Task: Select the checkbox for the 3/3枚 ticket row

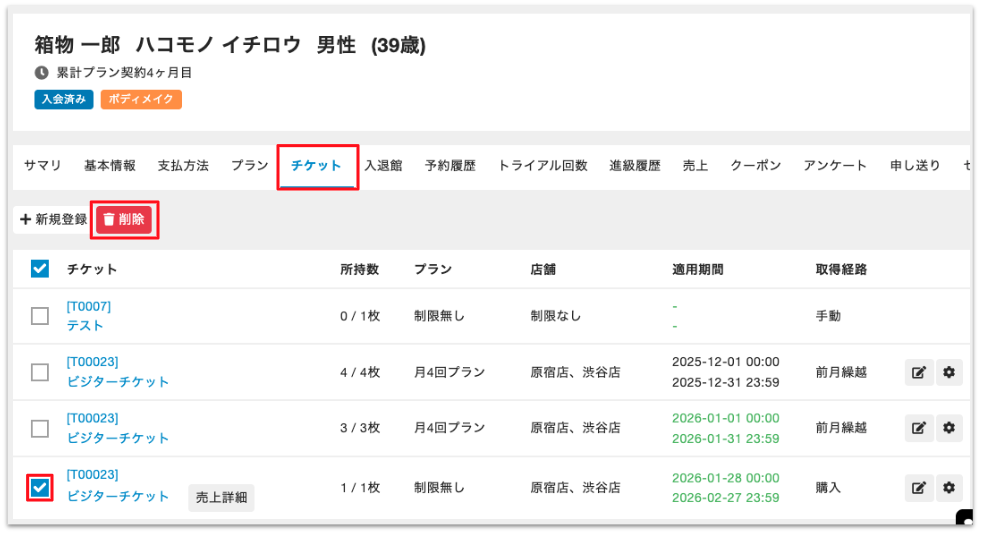Action: [40, 429]
